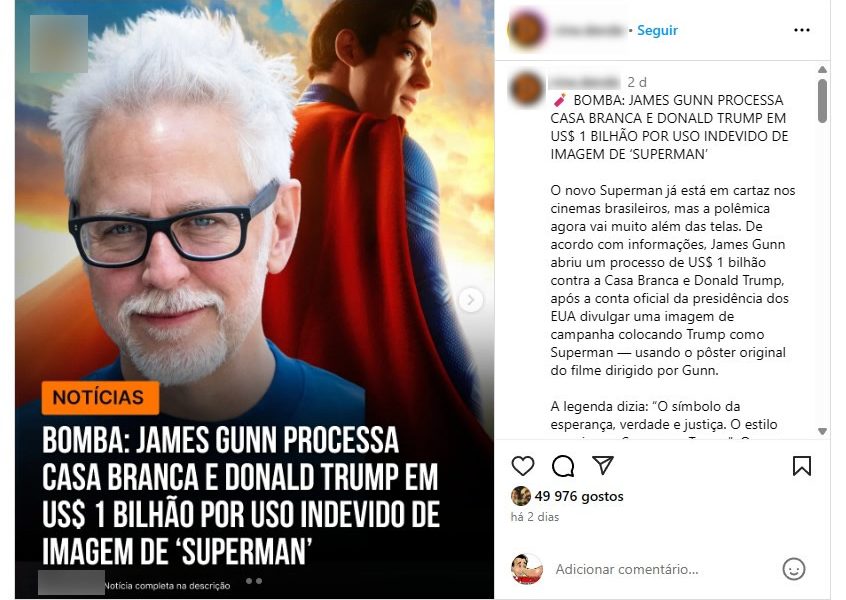The height and width of the screenshot is (600, 846).
Task: Click the caption scrollbar thumb
Action: click(822, 101)
